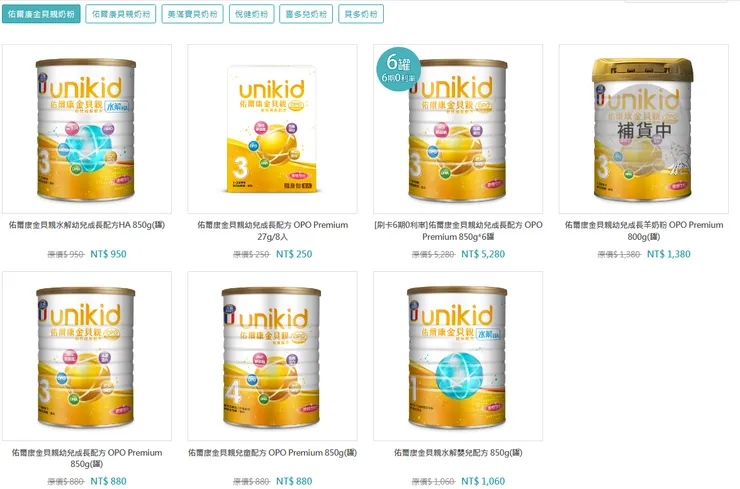Open the 貝多奶粉 tab

tap(361, 14)
